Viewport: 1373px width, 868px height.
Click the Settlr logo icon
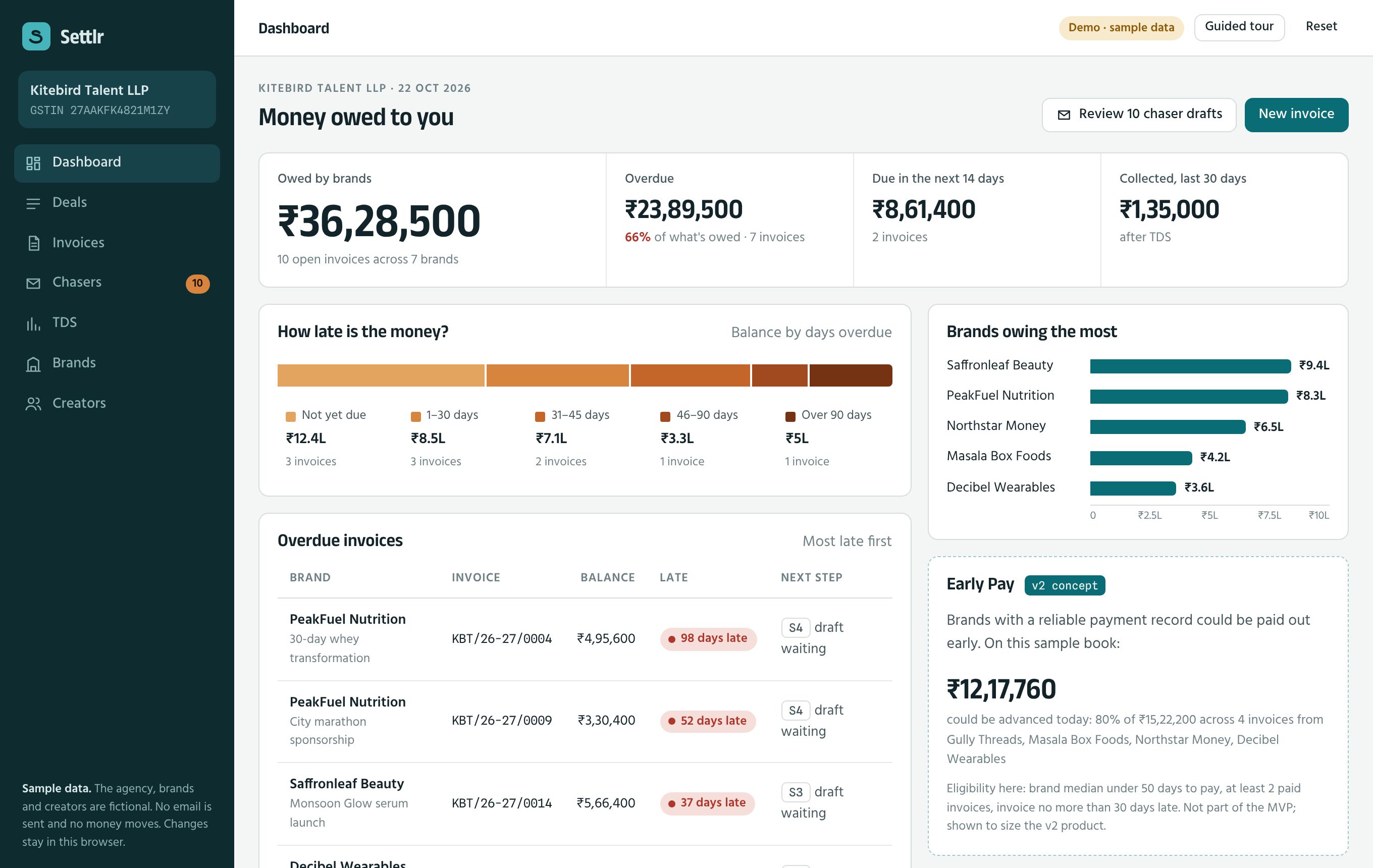click(36, 36)
